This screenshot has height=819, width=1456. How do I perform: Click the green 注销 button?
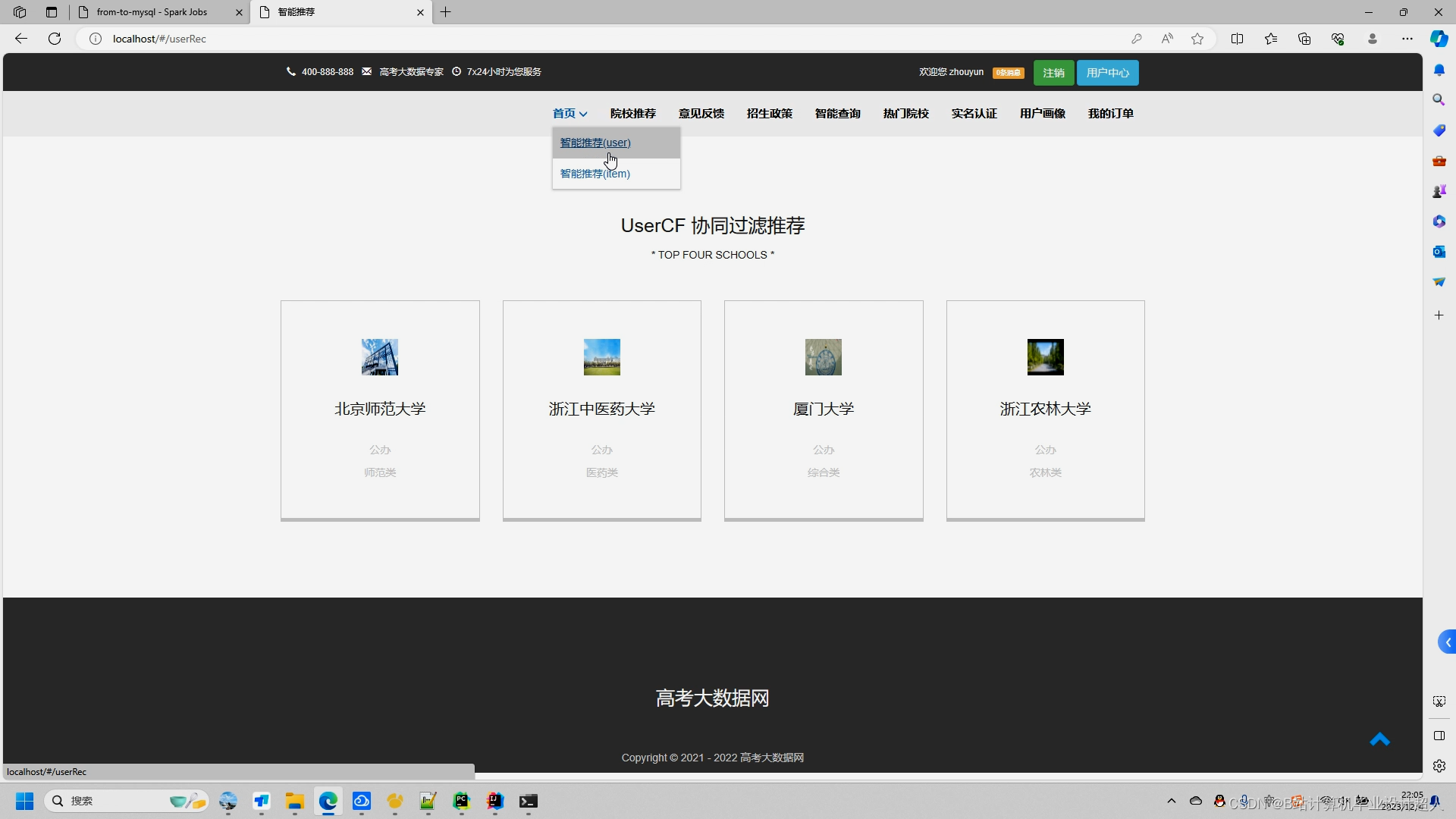coord(1053,73)
